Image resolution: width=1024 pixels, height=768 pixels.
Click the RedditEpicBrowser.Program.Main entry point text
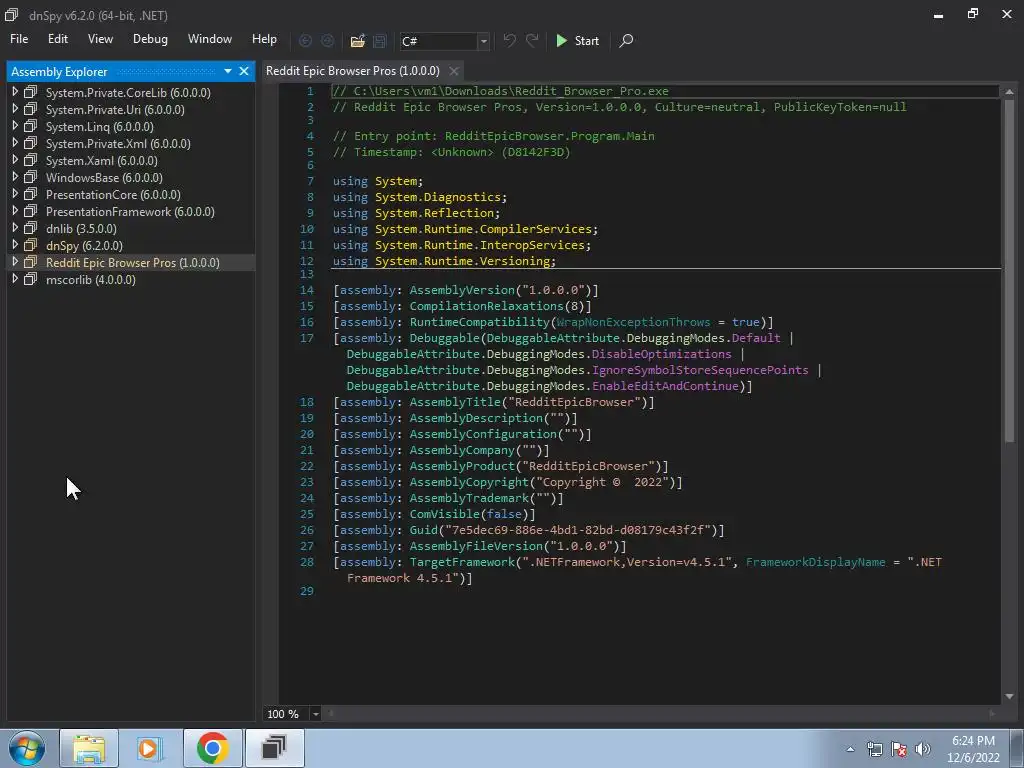point(549,136)
